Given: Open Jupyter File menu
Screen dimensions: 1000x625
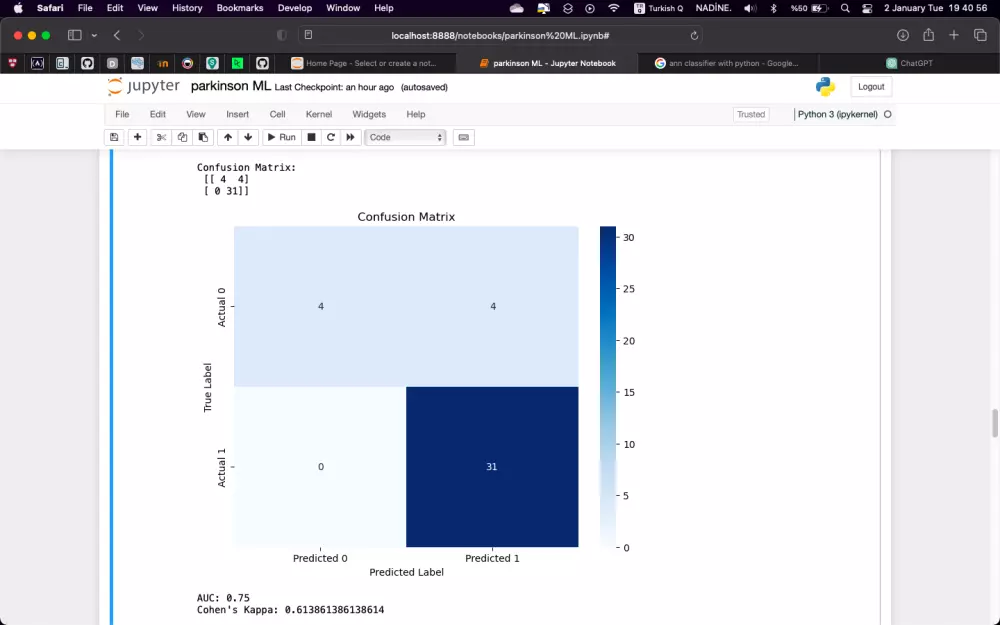Looking at the screenshot, I should 122,114.
